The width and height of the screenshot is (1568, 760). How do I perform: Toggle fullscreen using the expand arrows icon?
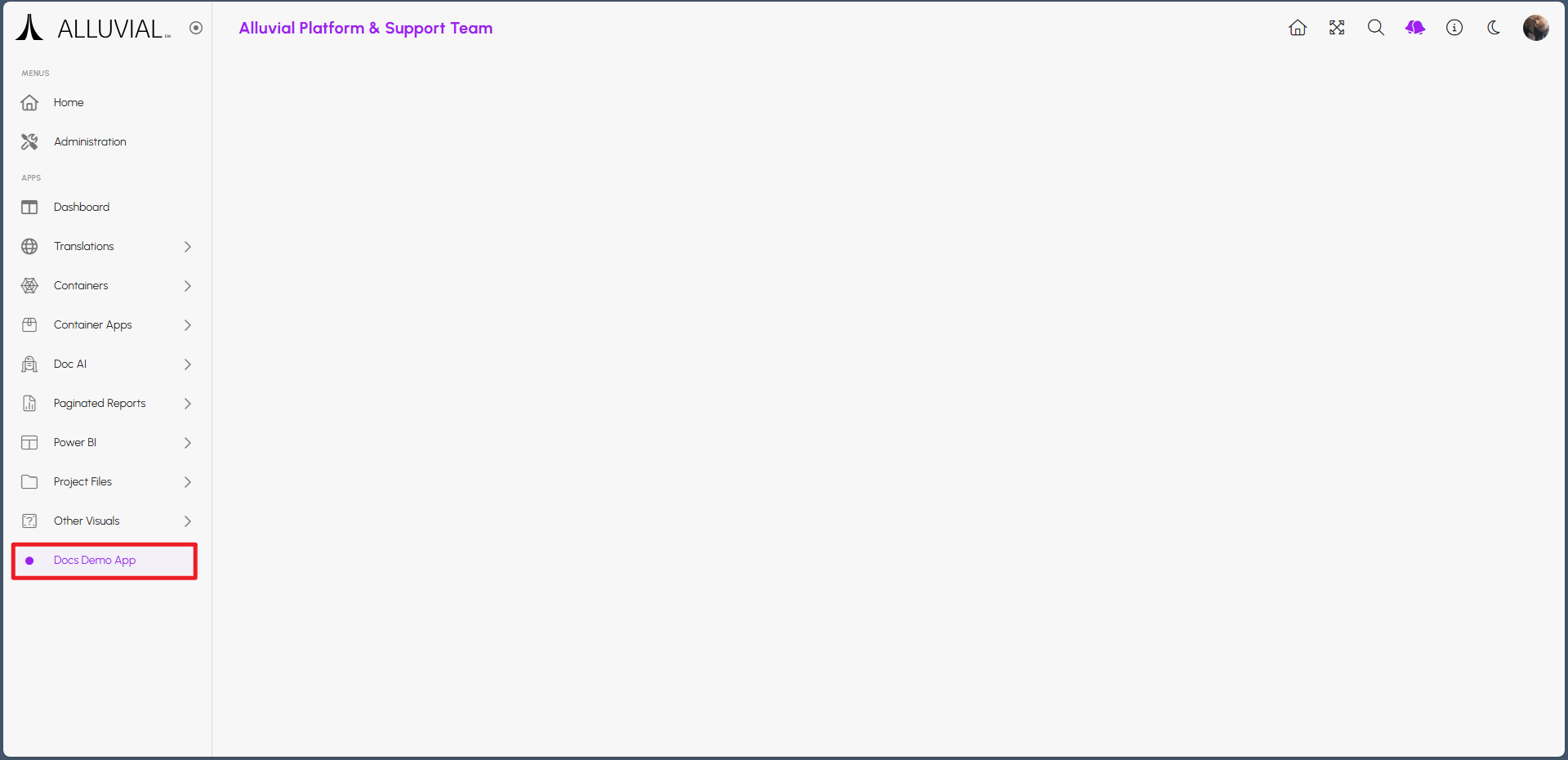[1336, 28]
